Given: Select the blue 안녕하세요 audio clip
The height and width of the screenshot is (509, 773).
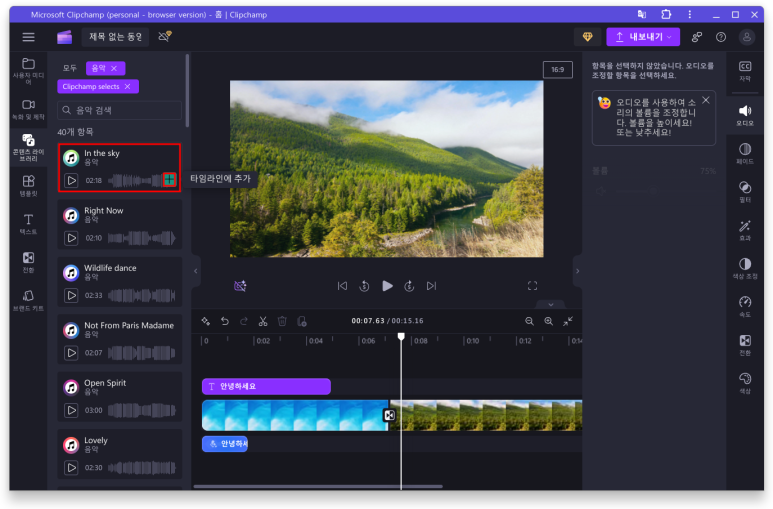Looking at the screenshot, I should tap(225, 444).
